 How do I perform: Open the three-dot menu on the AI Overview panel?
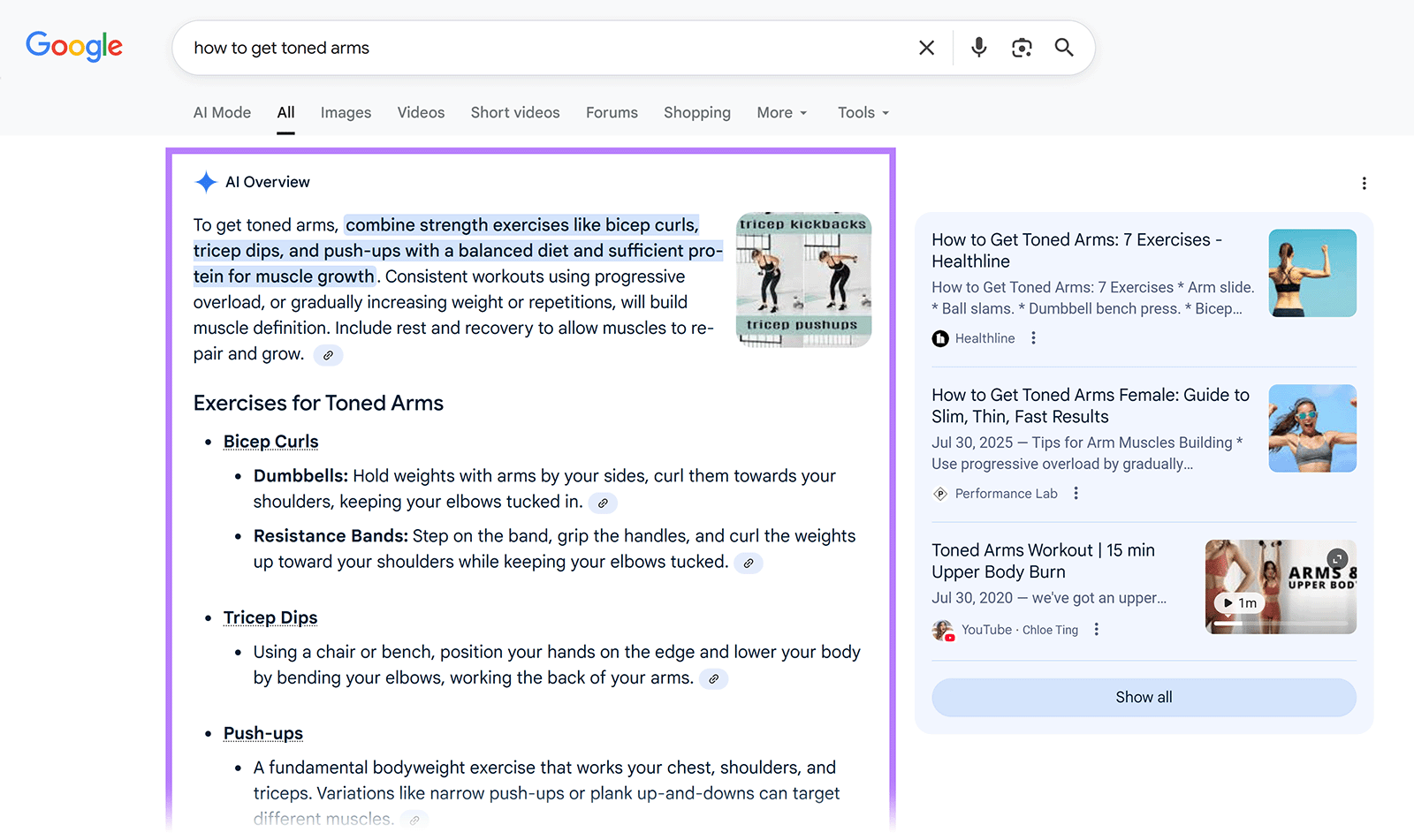[1364, 183]
